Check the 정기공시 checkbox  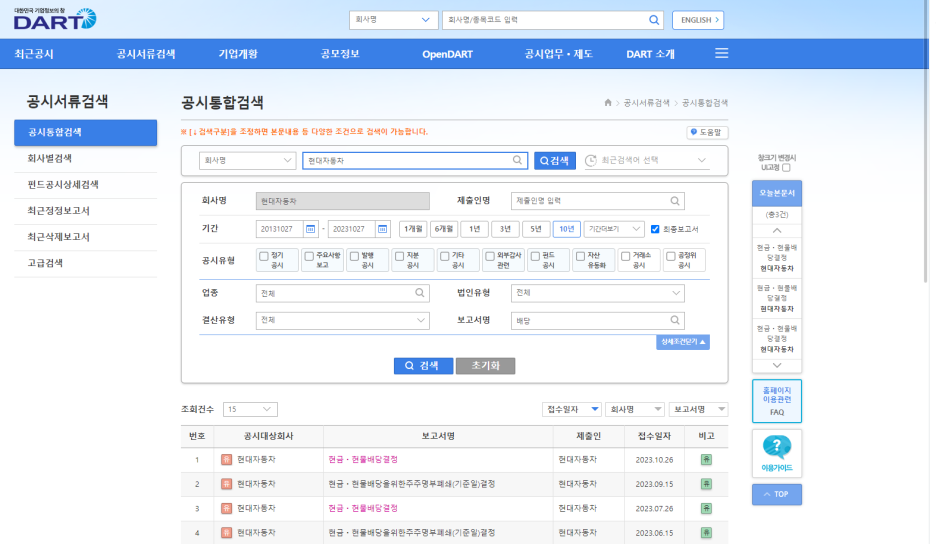264,256
